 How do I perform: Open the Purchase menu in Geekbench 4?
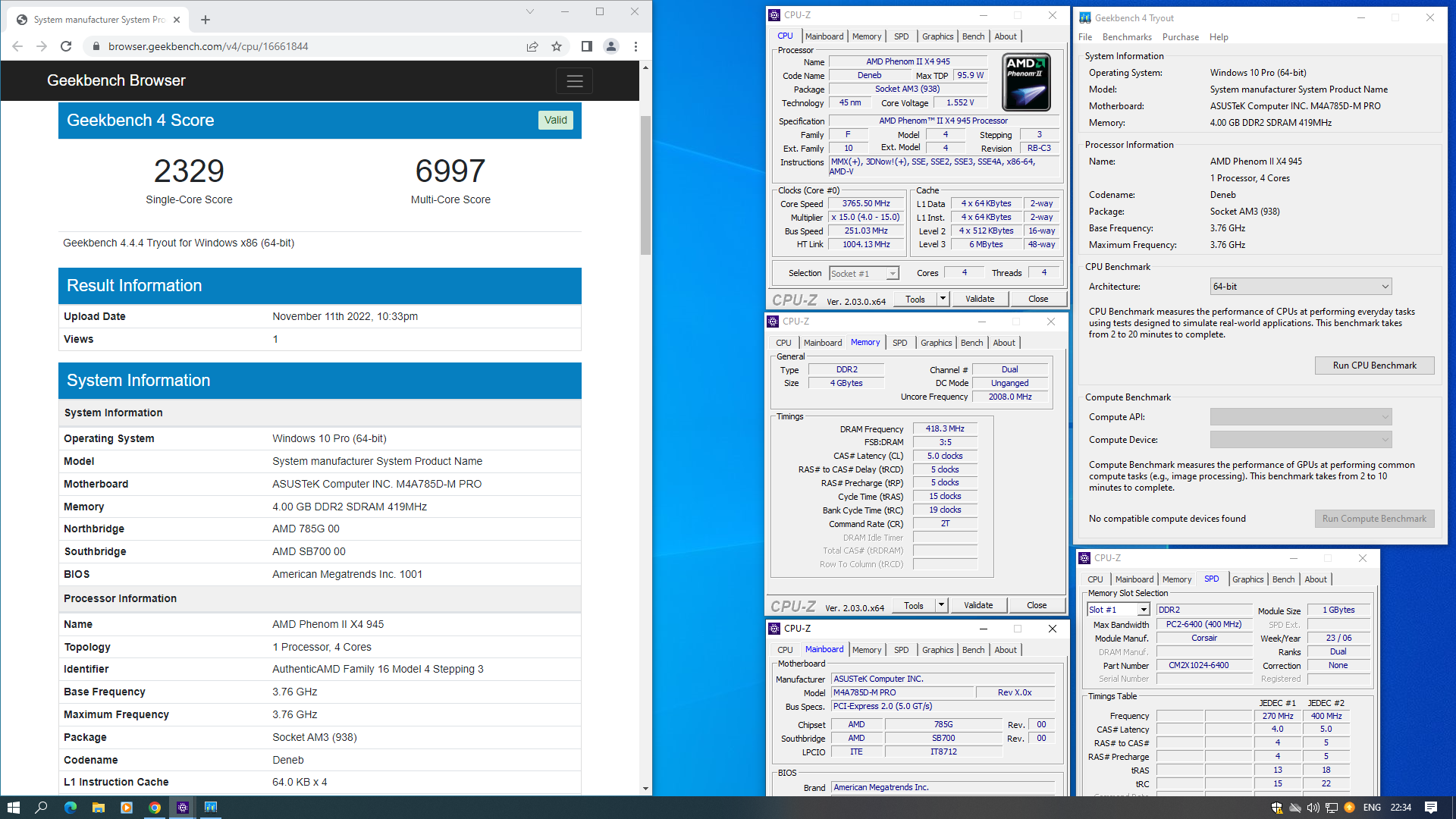(1181, 37)
